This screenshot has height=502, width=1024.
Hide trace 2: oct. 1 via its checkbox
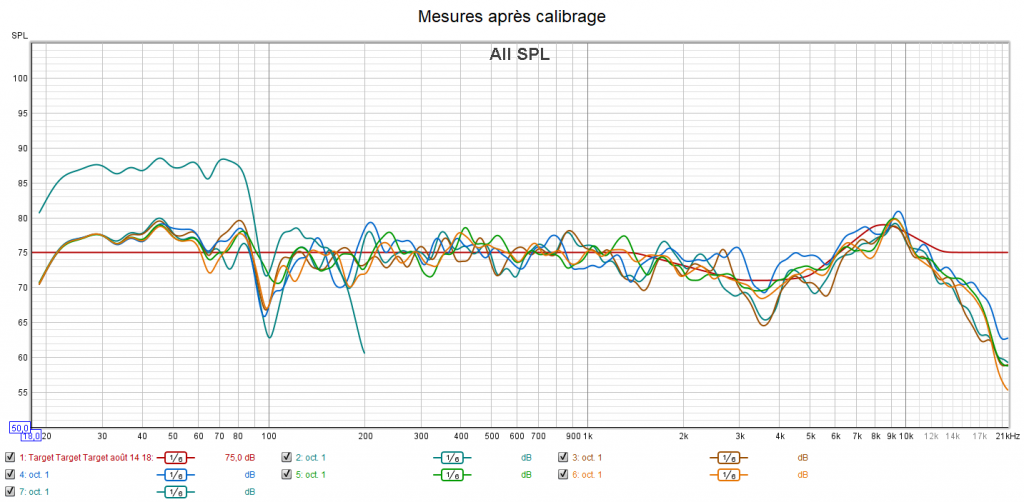point(287,457)
